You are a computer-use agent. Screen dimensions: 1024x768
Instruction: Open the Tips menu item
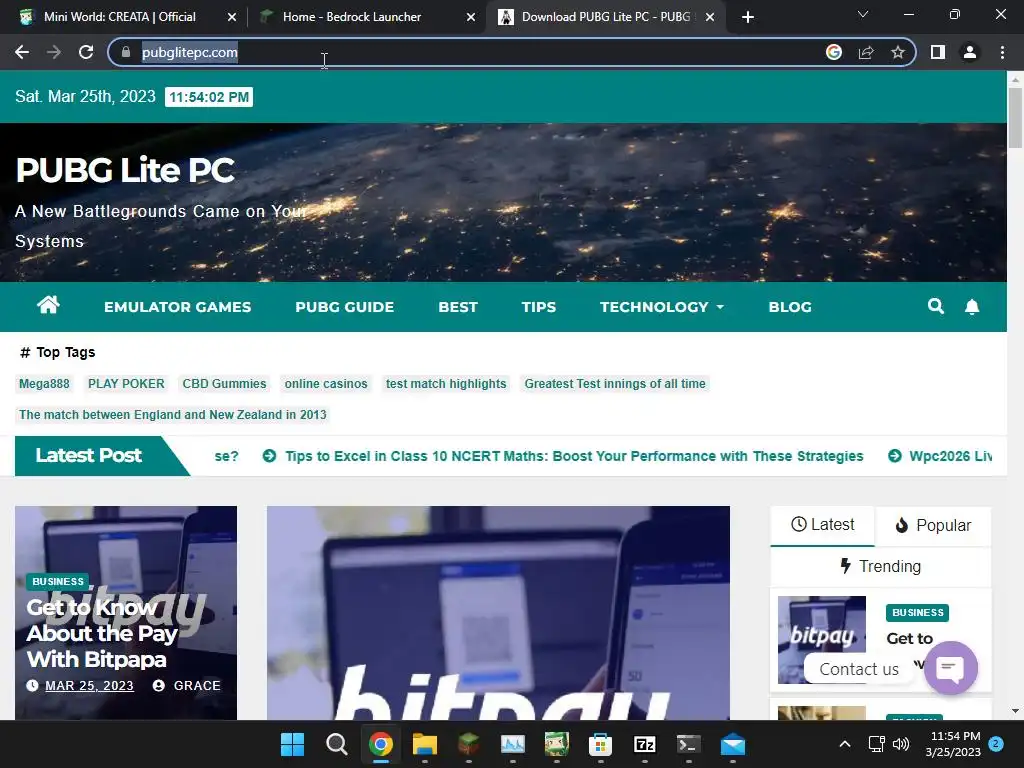[x=539, y=307]
